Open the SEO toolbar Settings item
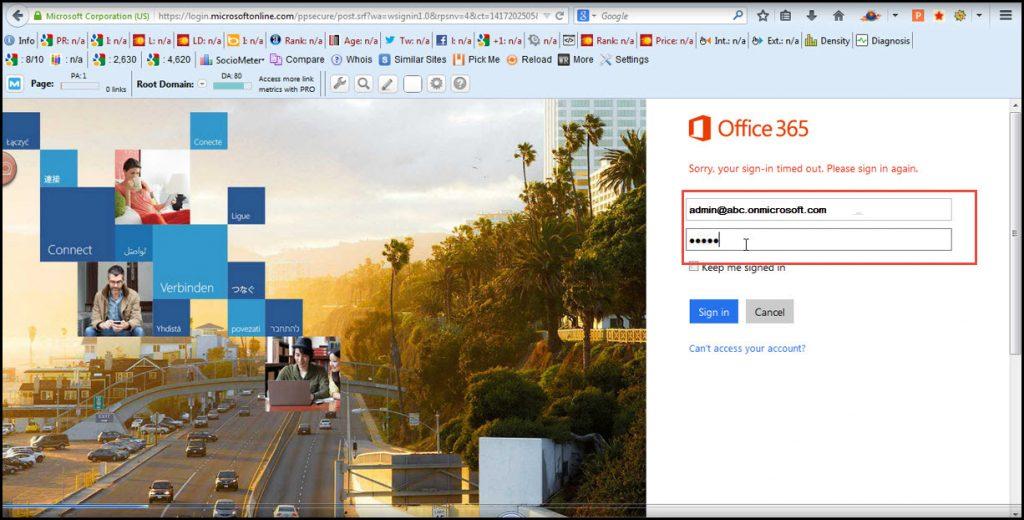Screen dimensions: 1024x520 pos(624,60)
